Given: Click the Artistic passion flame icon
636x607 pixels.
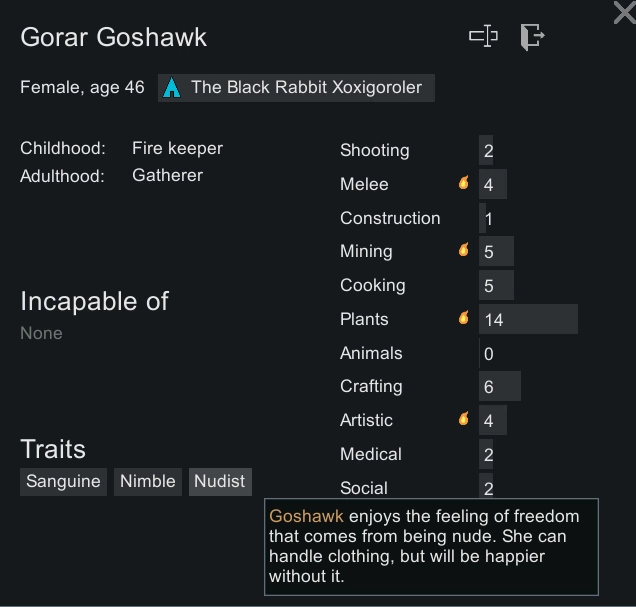Looking at the screenshot, I should (x=464, y=420).
